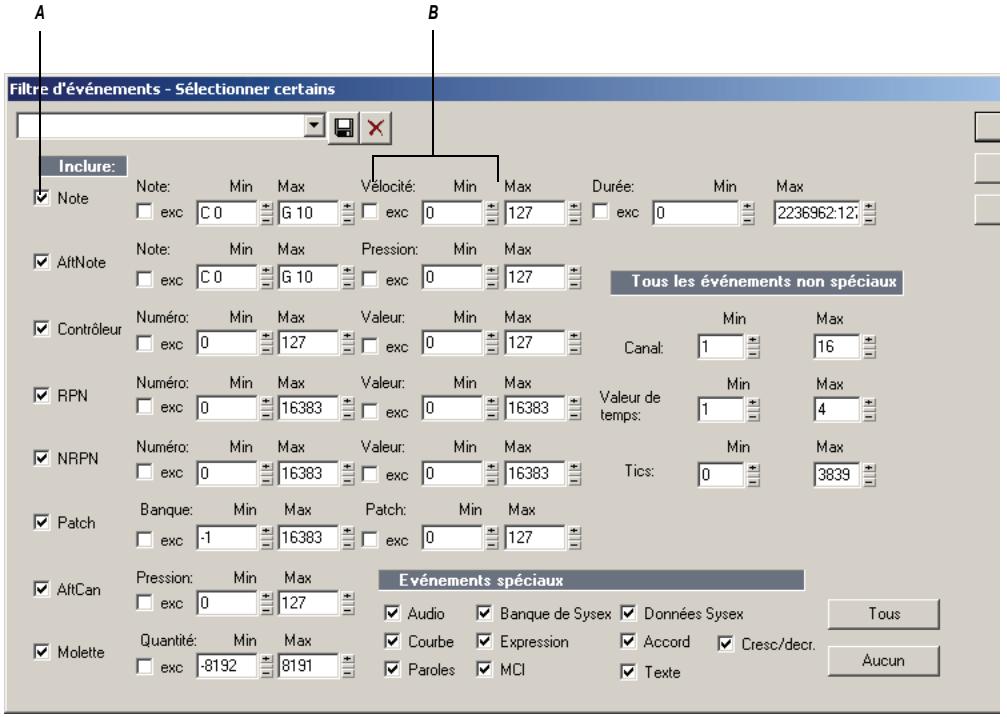Toggle the Contrôleur include checkbox
Screen dimensions: 1007x717
[41, 329]
